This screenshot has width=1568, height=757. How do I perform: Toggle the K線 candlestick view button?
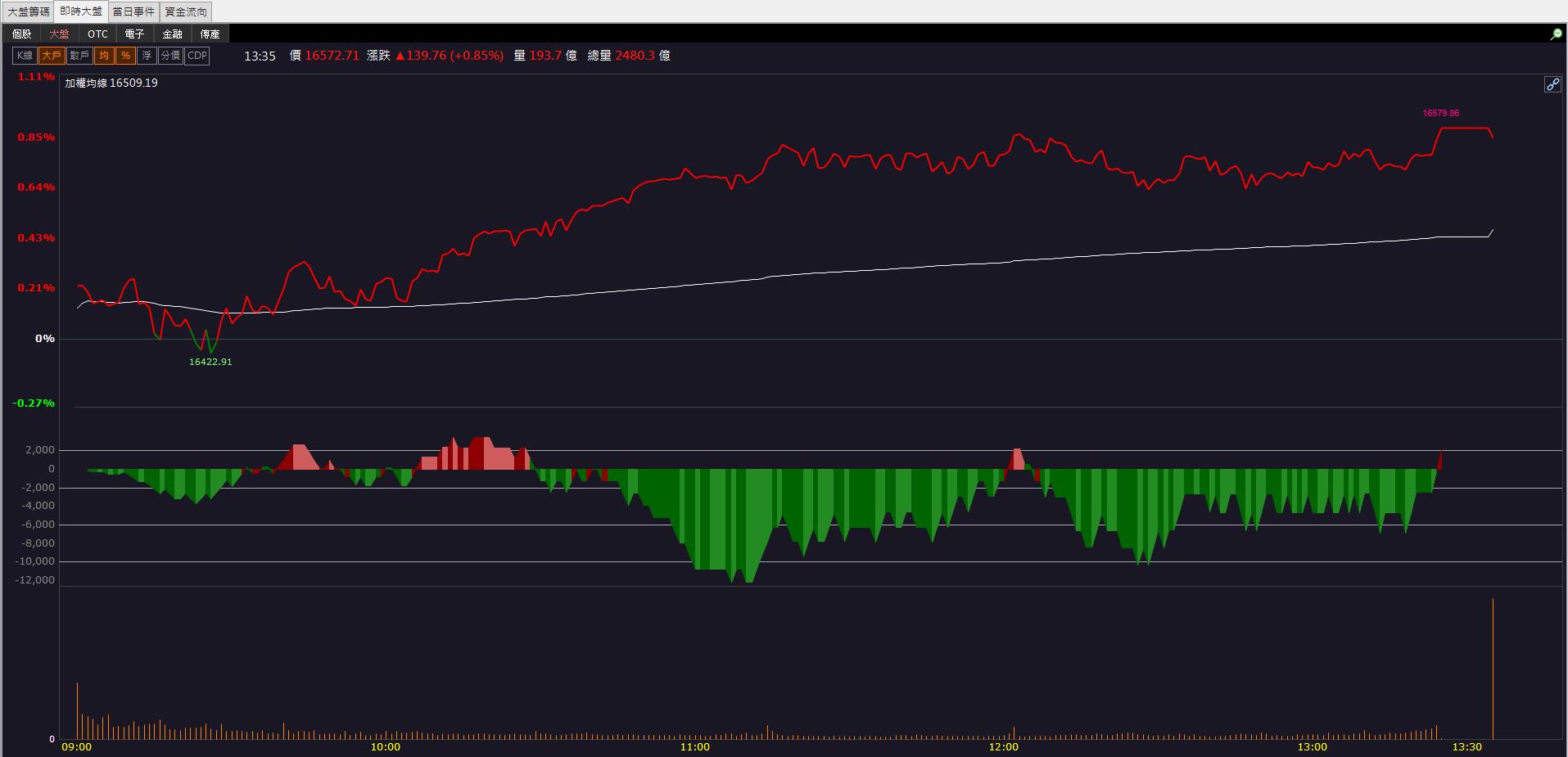click(25, 56)
